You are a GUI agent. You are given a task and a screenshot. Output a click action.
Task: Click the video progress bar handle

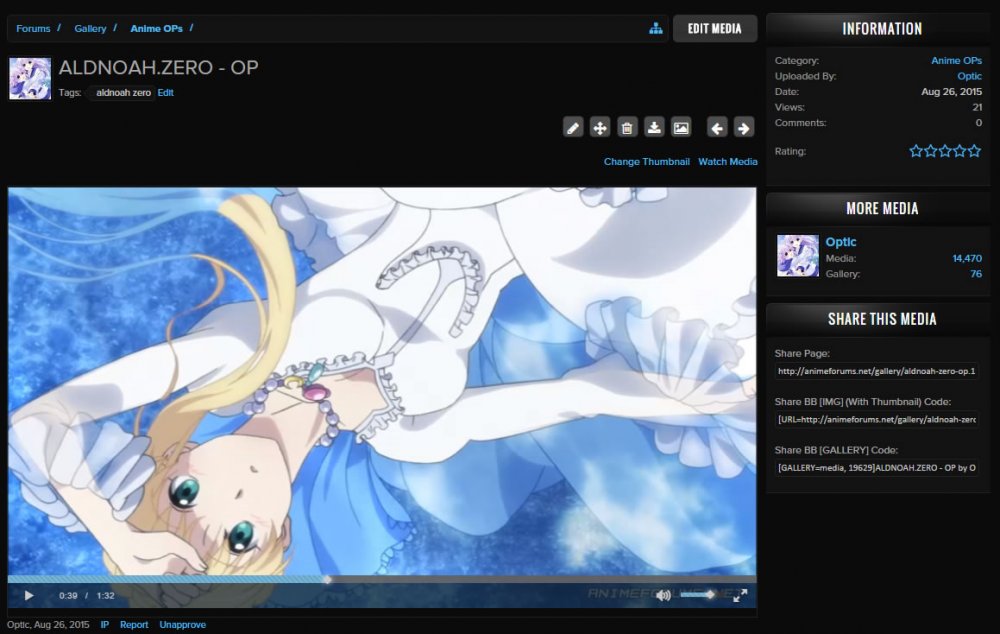click(327, 579)
